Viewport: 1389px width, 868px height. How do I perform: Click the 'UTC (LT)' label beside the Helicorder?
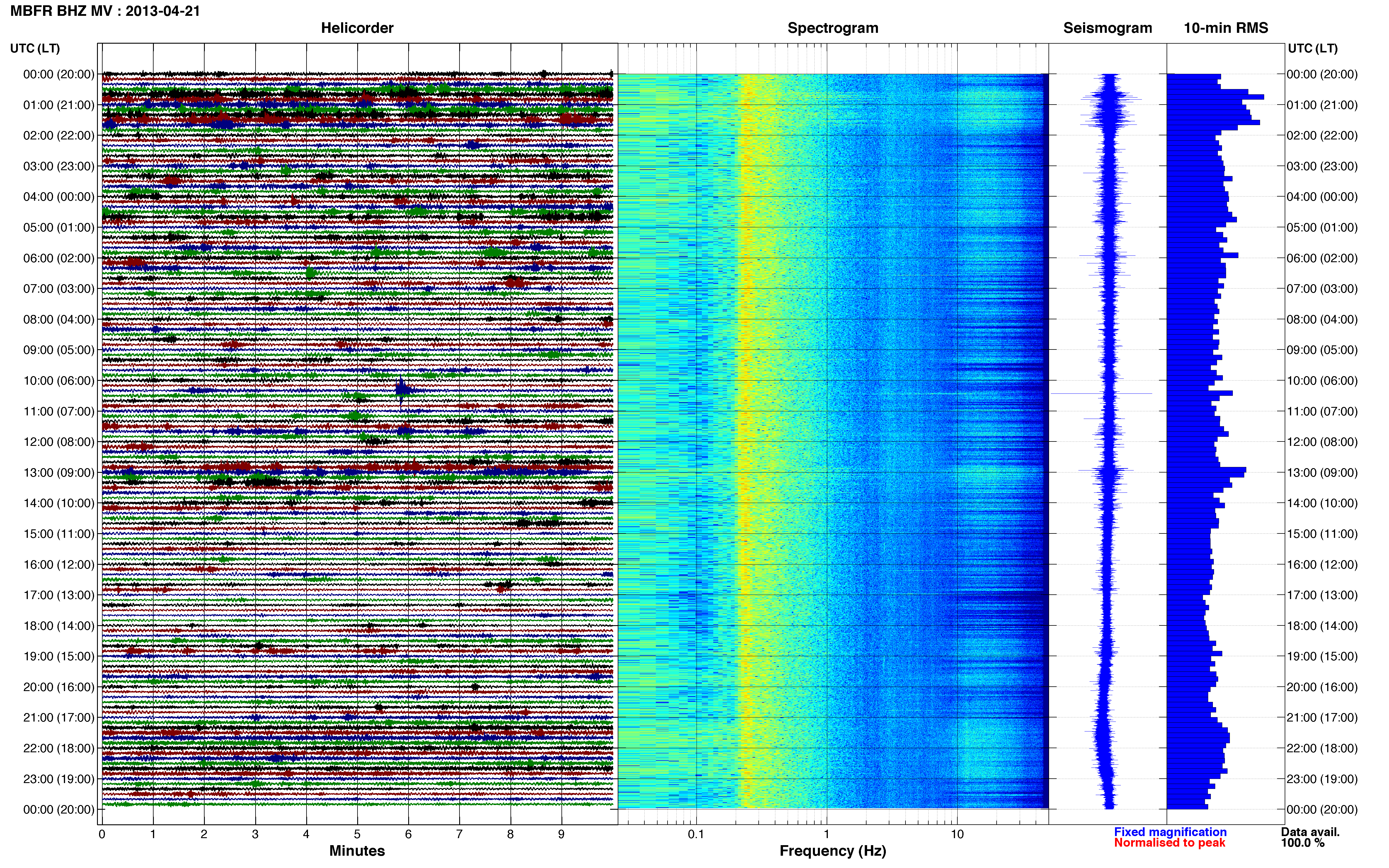(x=35, y=48)
